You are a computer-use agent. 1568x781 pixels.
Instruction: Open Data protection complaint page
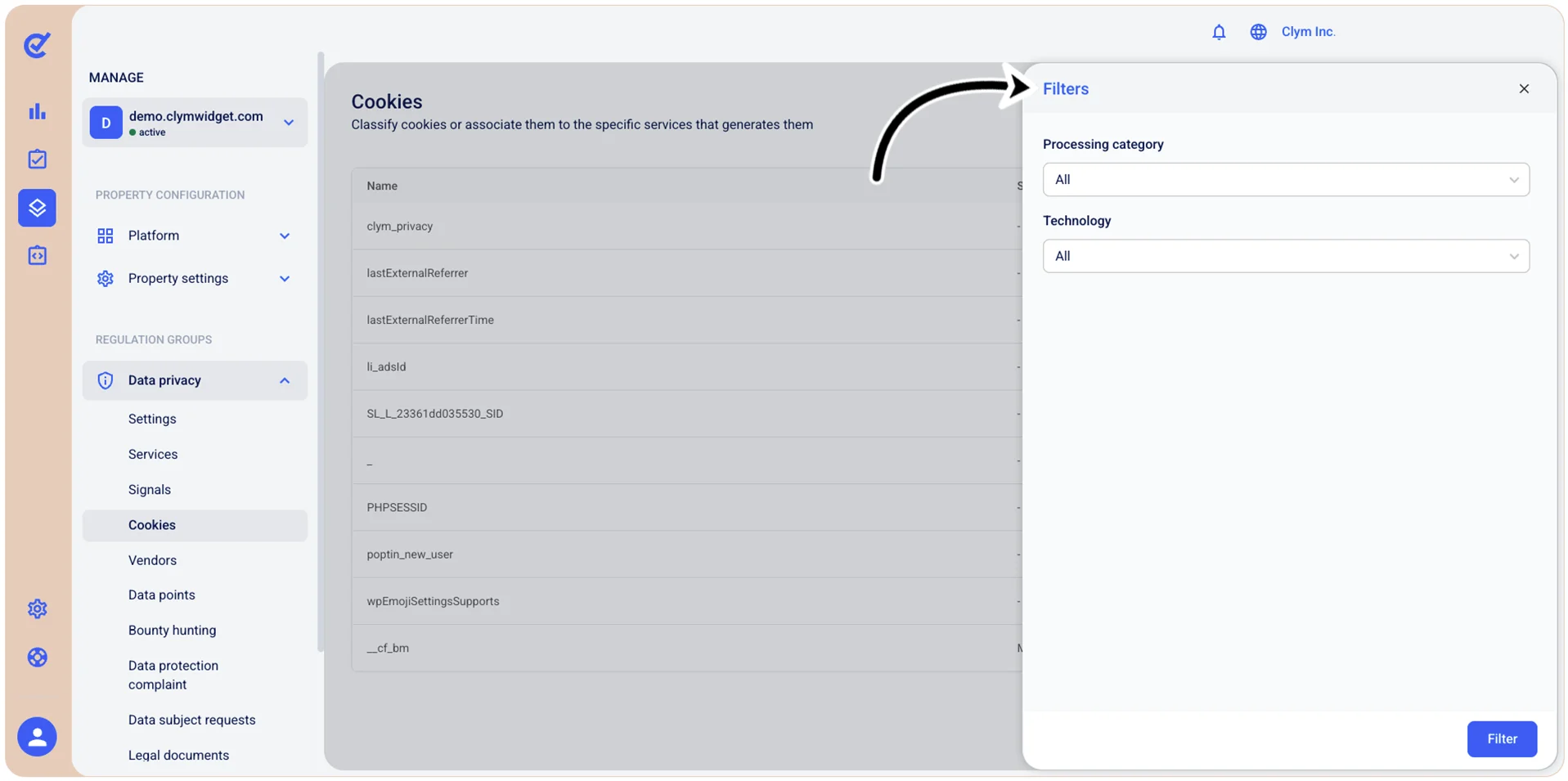tap(173, 675)
